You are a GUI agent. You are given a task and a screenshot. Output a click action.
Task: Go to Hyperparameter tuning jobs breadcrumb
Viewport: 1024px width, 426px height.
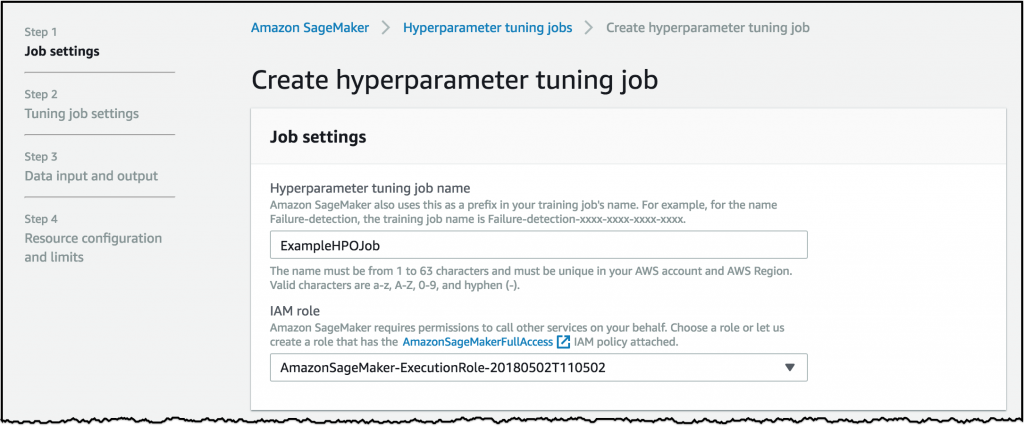[487, 28]
